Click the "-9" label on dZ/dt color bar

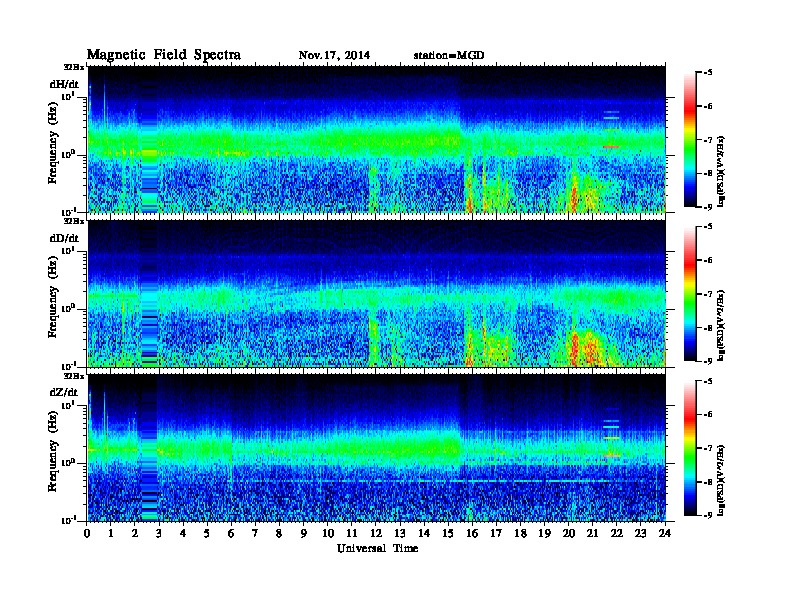[708, 515]
